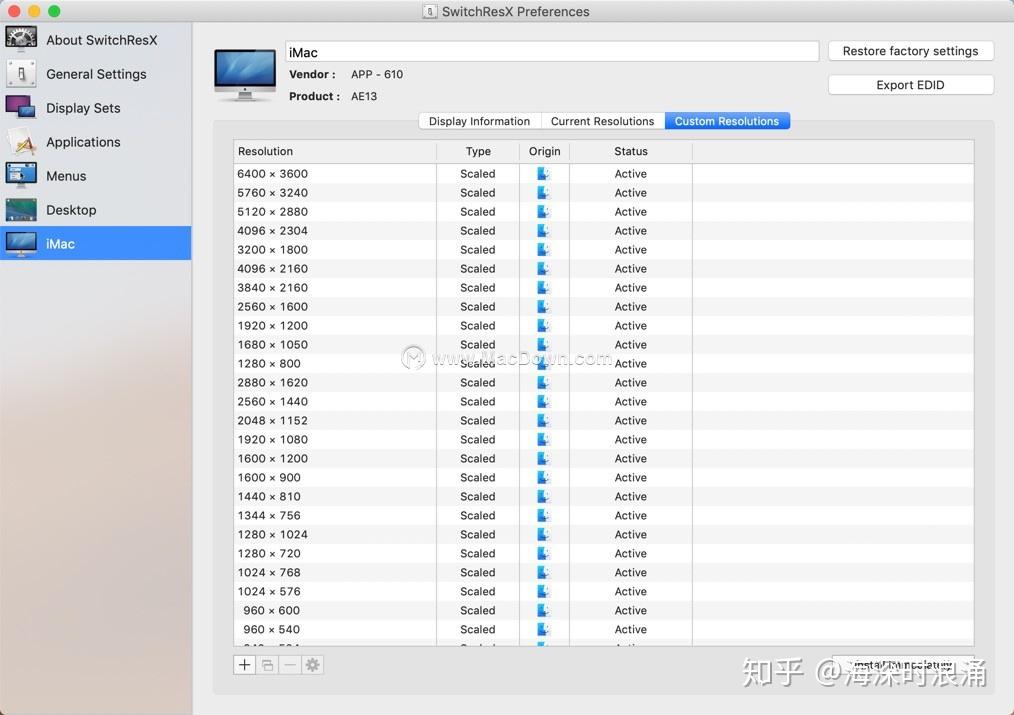Add a new custom resolution with the plus icon
This screenshot has height=715, width=1014.
pos(244,663)
